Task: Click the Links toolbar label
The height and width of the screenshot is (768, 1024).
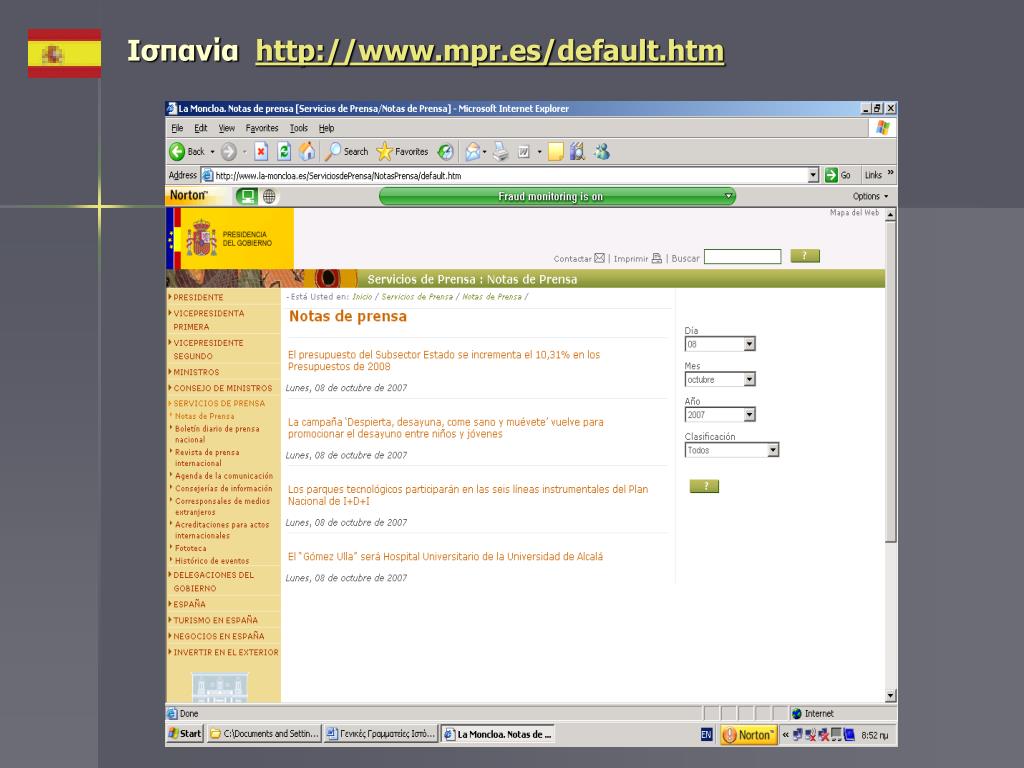Action: tap(873, 175)
